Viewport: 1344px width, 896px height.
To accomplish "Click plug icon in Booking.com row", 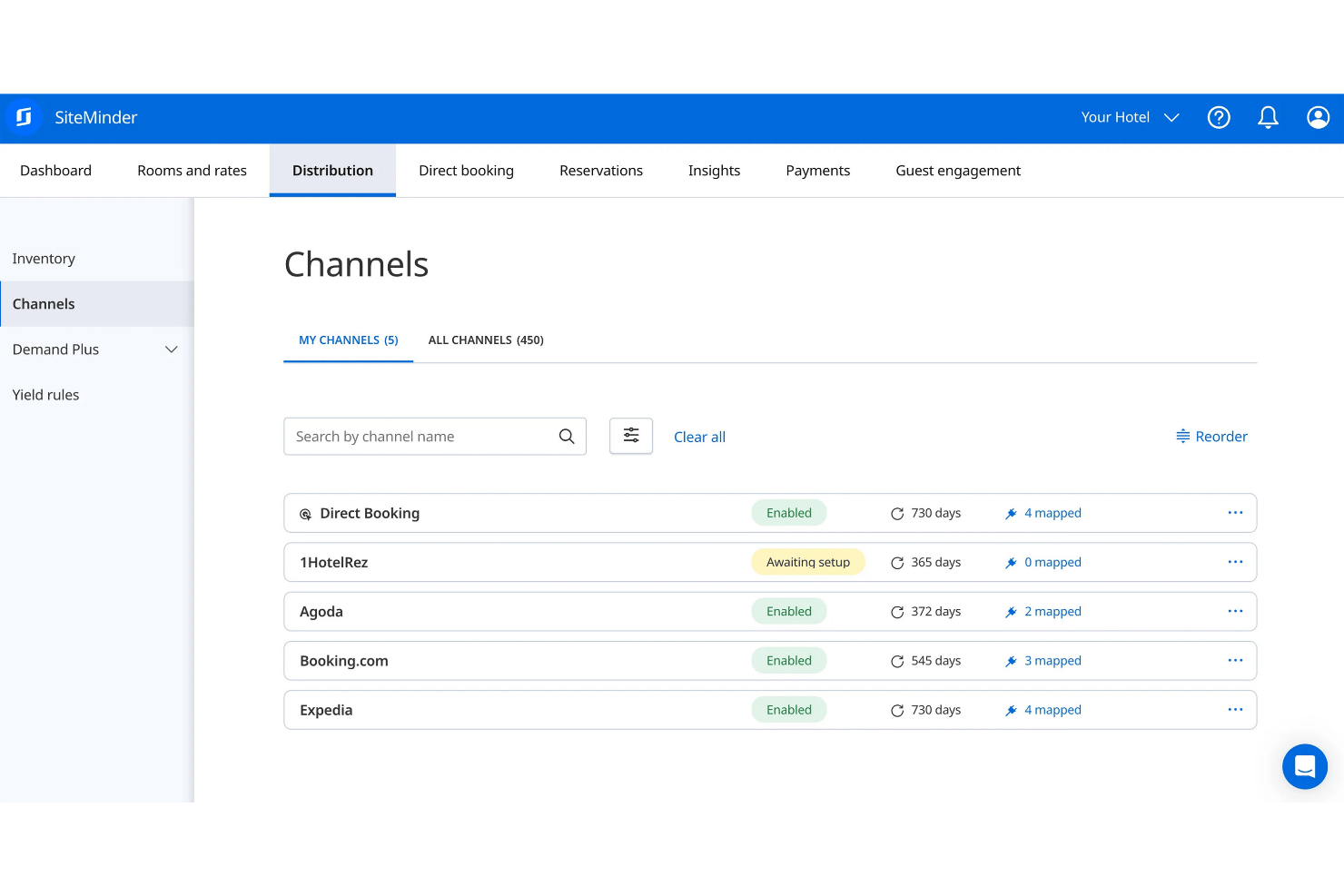I will pyautogui.click(x=1011, y=662).
